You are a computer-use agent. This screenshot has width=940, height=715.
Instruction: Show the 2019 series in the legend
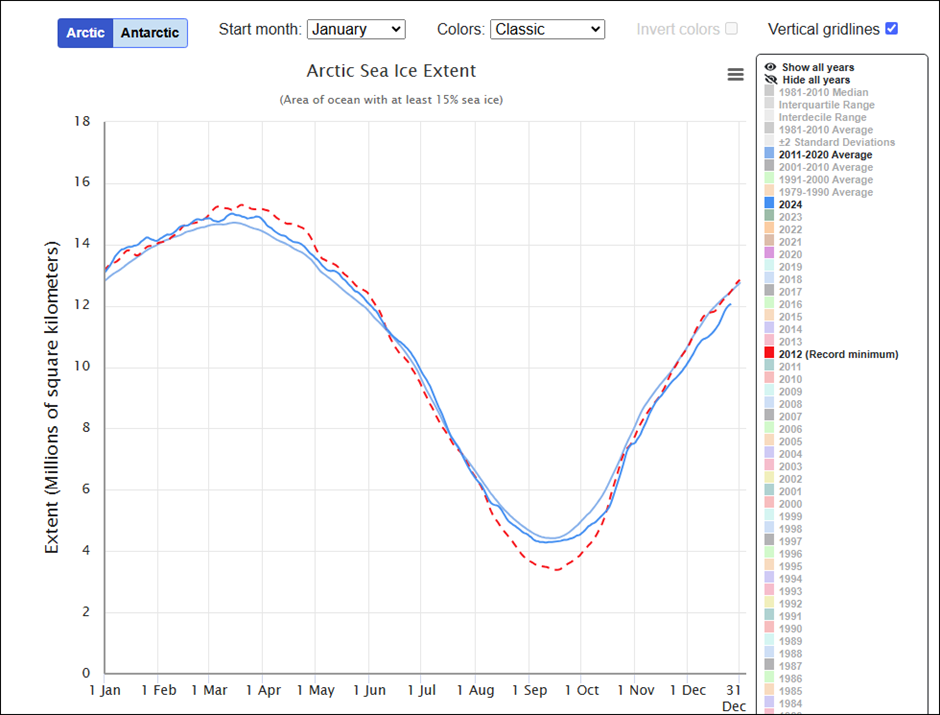pos(790,267)
